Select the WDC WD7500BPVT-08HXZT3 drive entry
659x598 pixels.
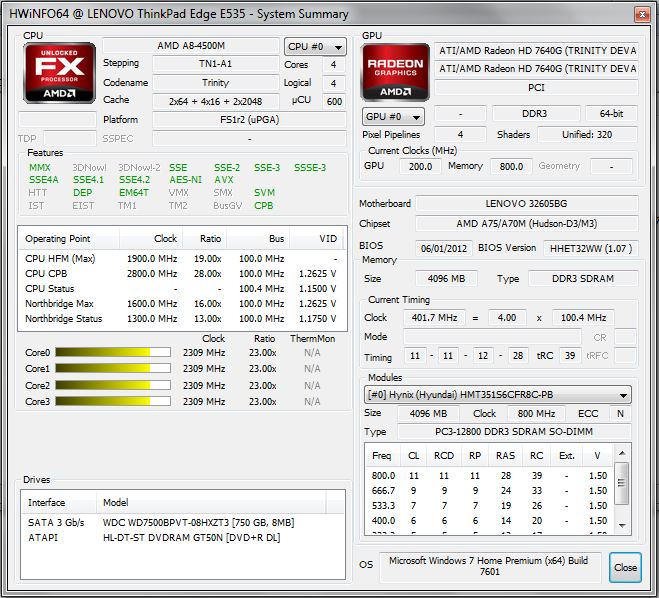tap(183, 522)
